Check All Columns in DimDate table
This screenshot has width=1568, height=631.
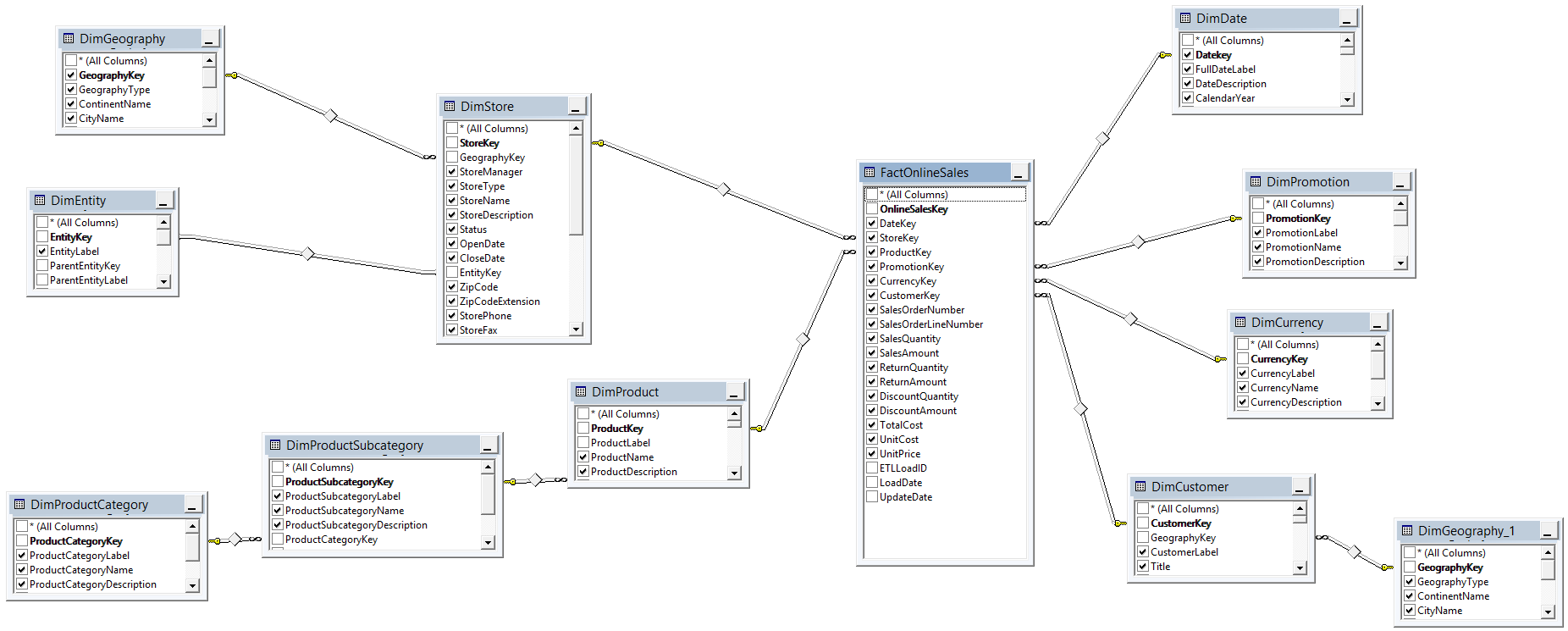(1188, 40)
